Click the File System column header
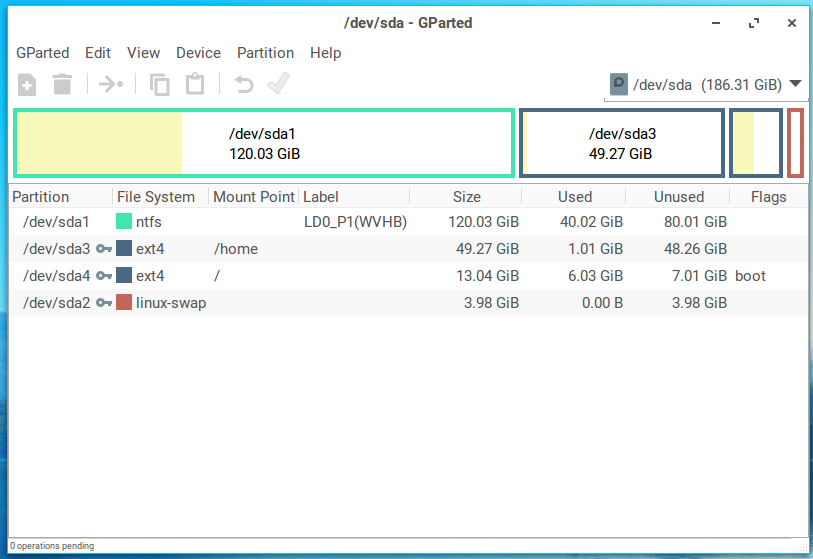The width and height of the screenshot is (813, 559). point(156,197)
